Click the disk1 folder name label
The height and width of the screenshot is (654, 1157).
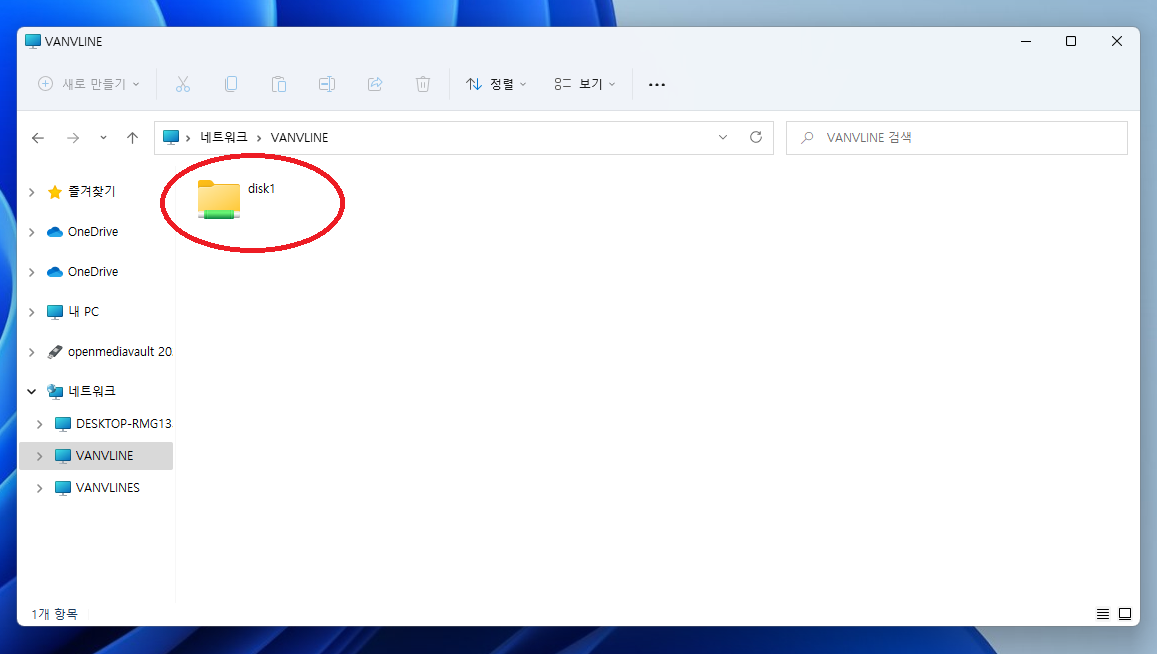click(x=261, y=189)
